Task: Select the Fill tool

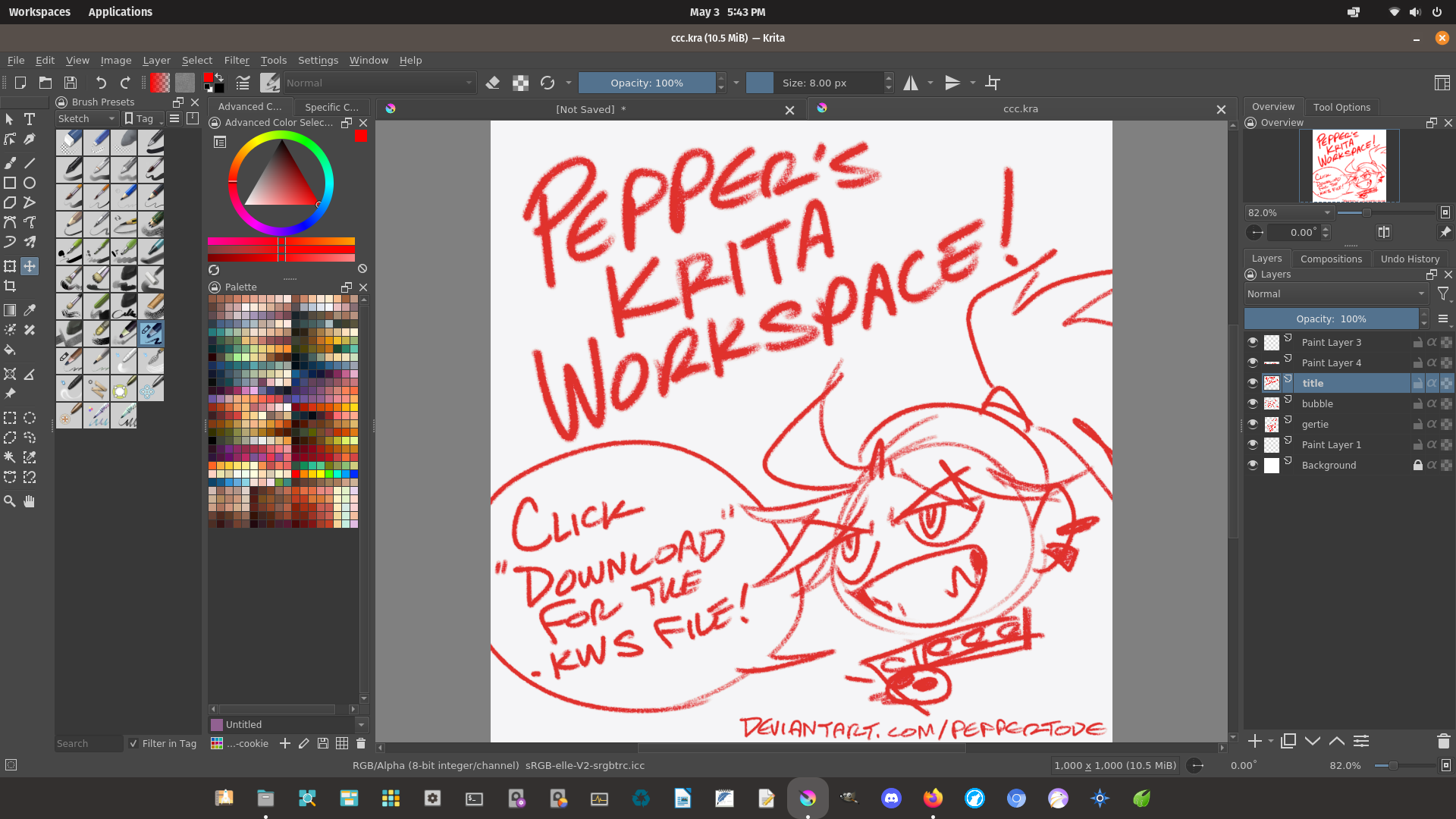Action: [10, 350]
